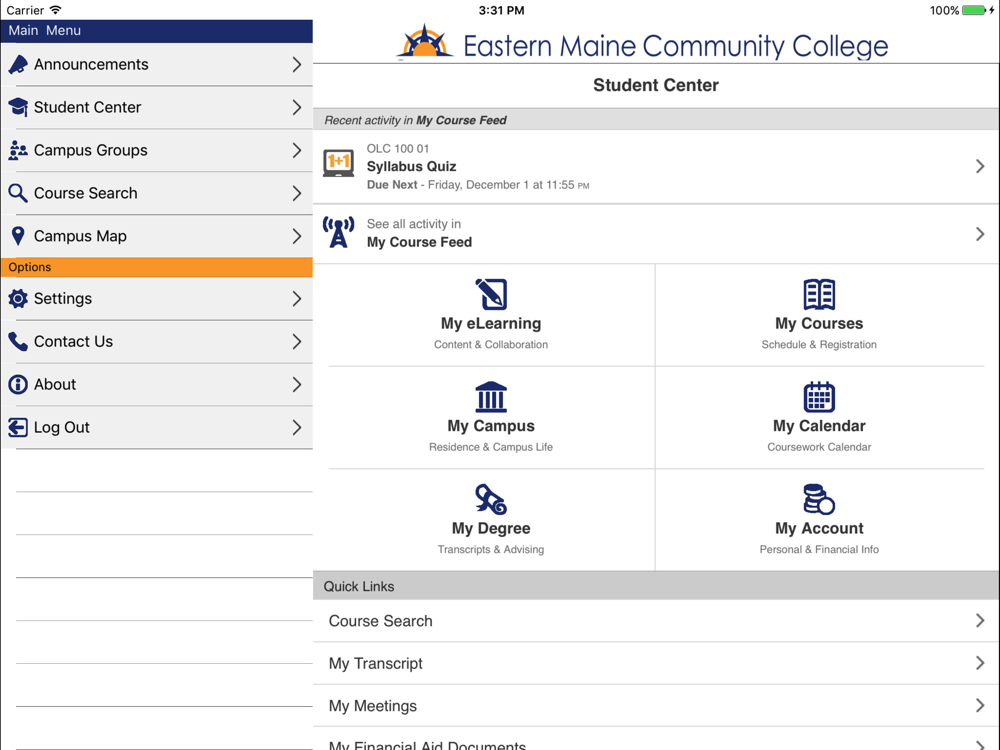The width and height of the screenshot is (1000, 750).
Task: Tap the Log Out arrow icon
Action: [18, 427]
